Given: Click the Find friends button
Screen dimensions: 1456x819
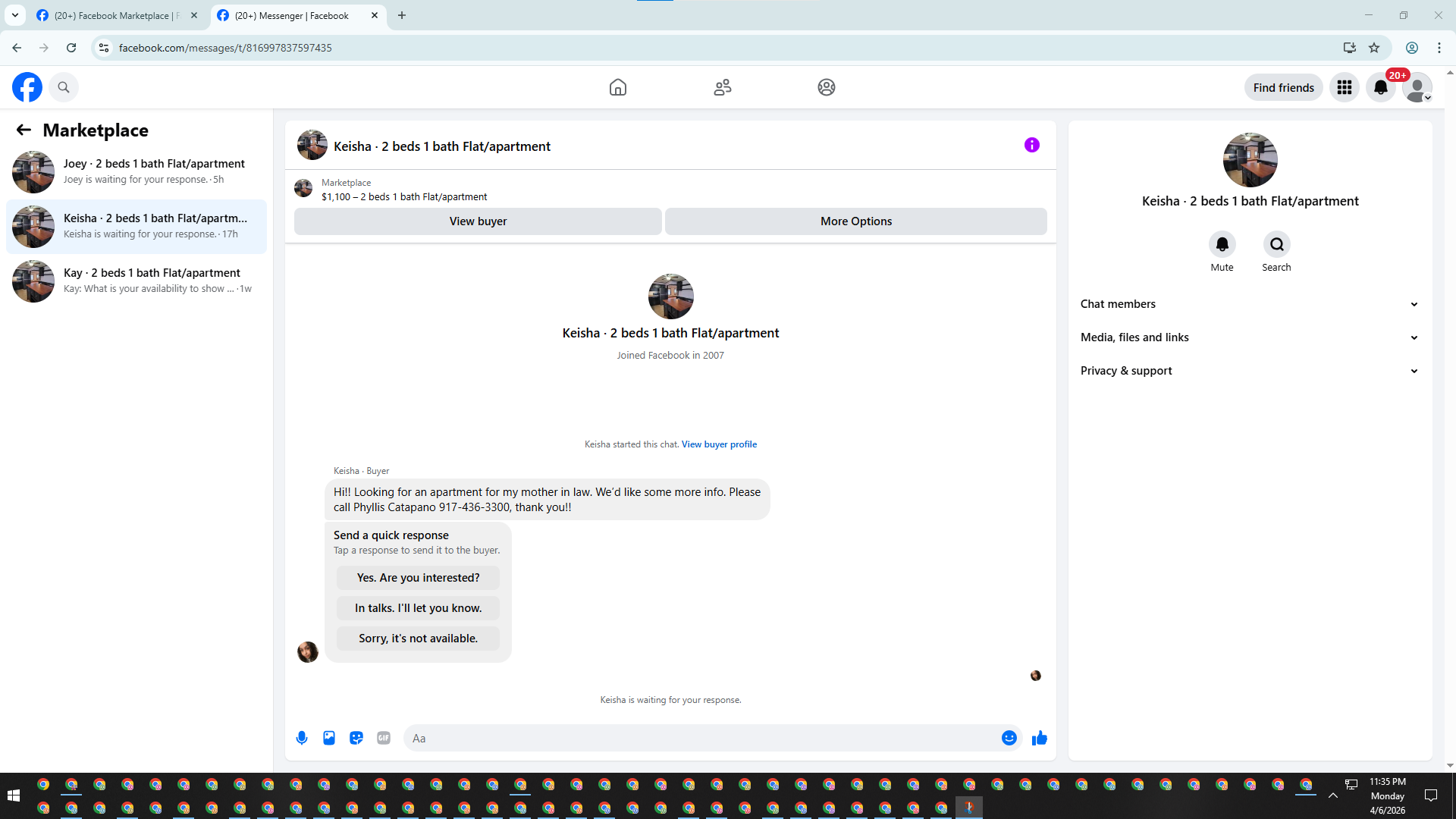Looking at the screenshot, I should click(x=1283, y=87).
